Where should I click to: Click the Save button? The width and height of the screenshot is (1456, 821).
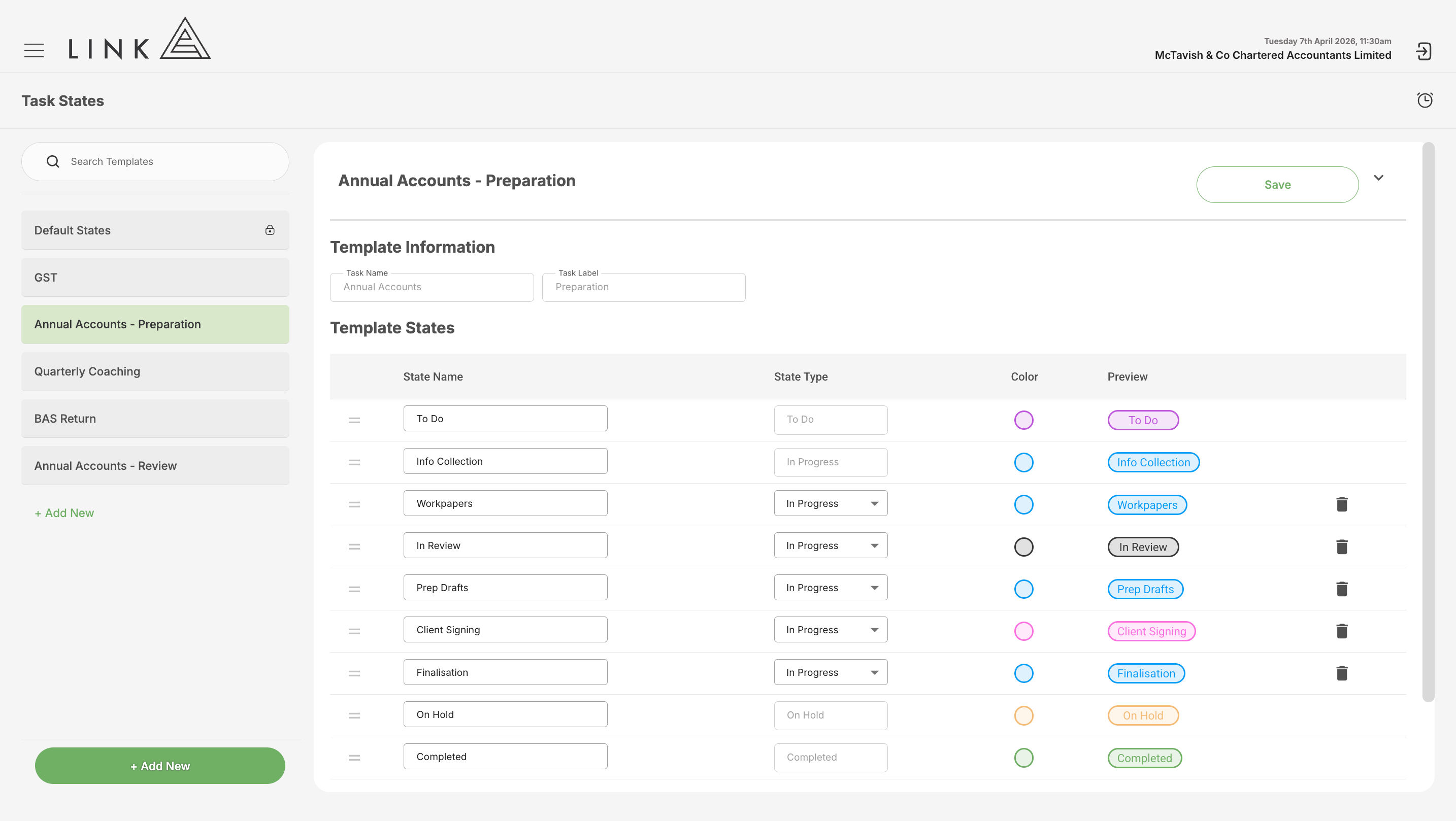pos(1277,185)
